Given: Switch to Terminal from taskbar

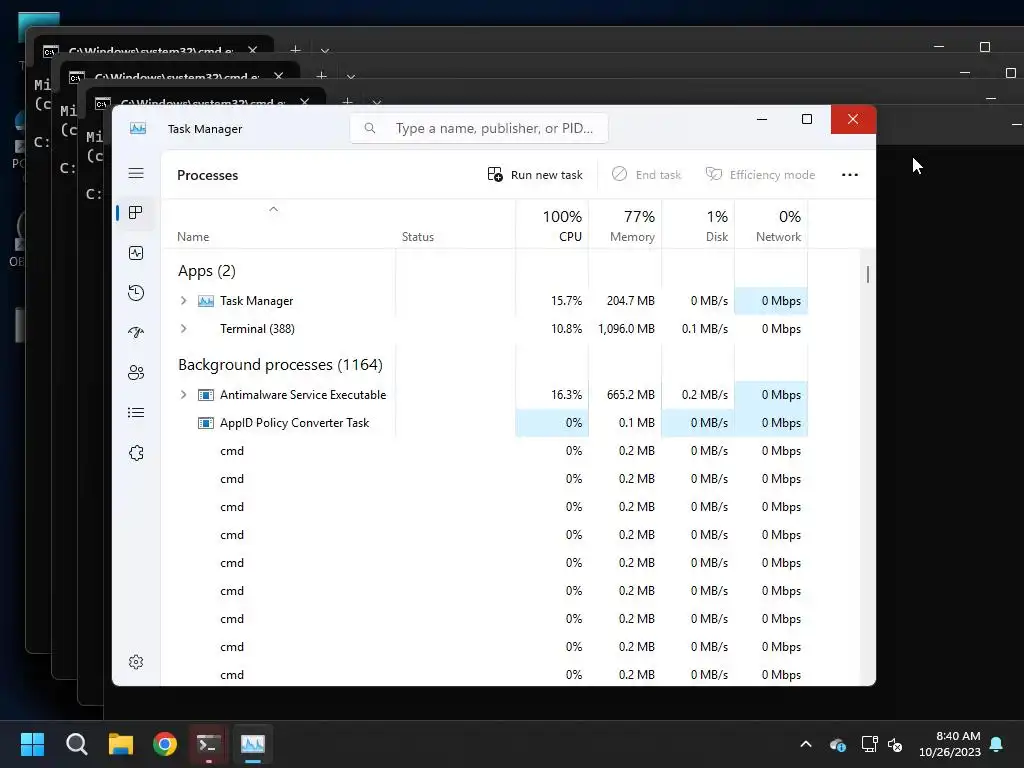Looking at the screenshot, I should pos(208,744).
